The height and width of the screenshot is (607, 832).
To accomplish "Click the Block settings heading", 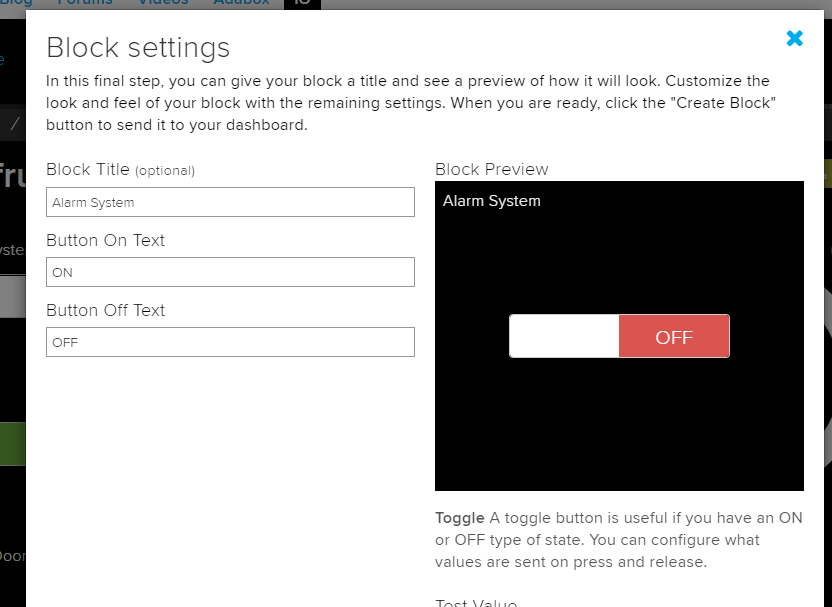I will coord(138,47).
